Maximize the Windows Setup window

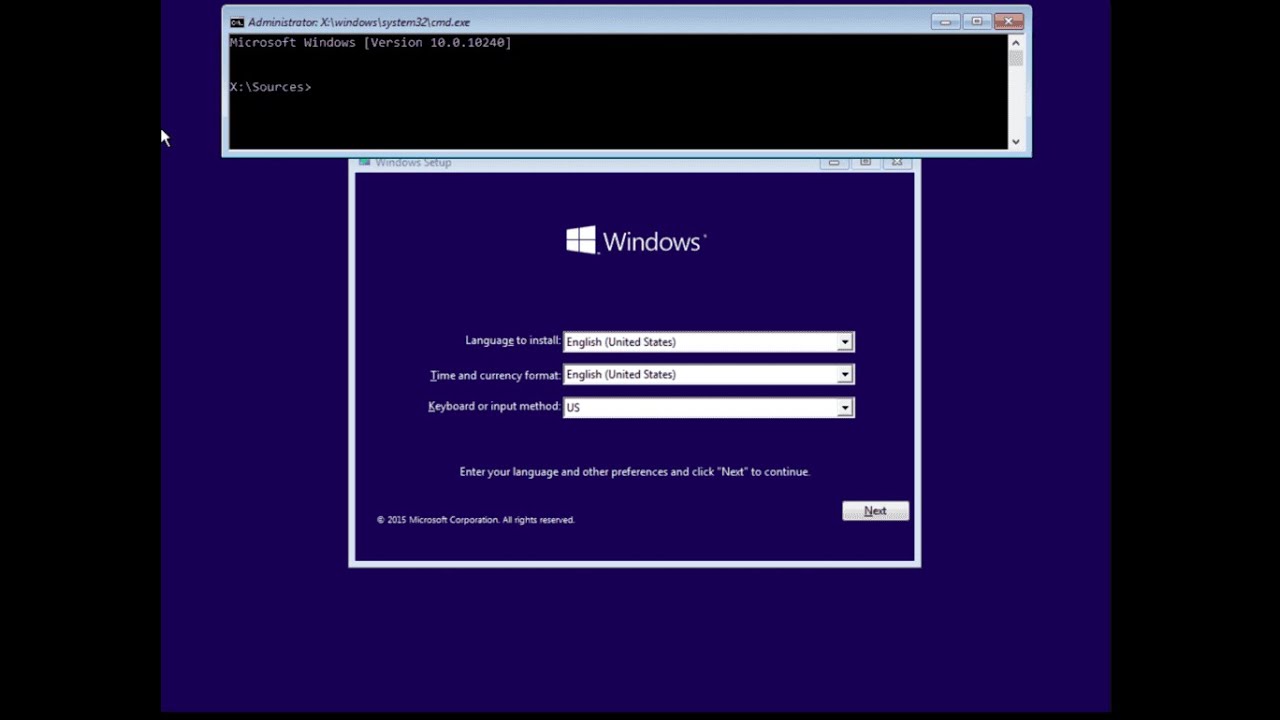864,161
